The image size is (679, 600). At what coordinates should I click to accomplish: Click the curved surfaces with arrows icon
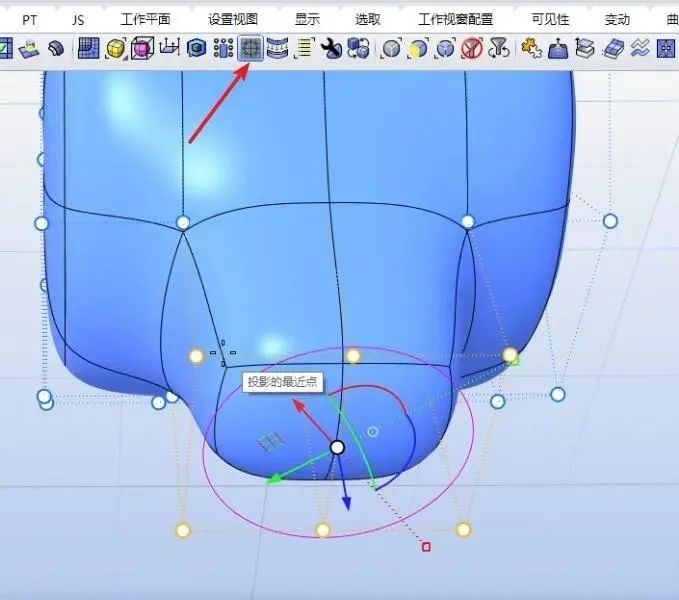277,48
